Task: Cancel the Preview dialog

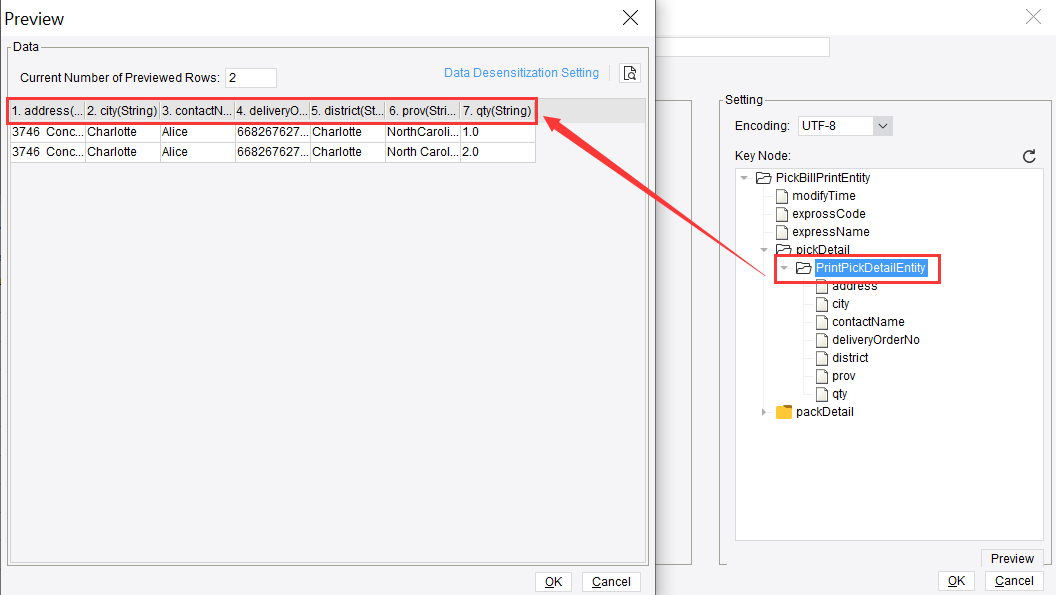Action: (610, 581)
